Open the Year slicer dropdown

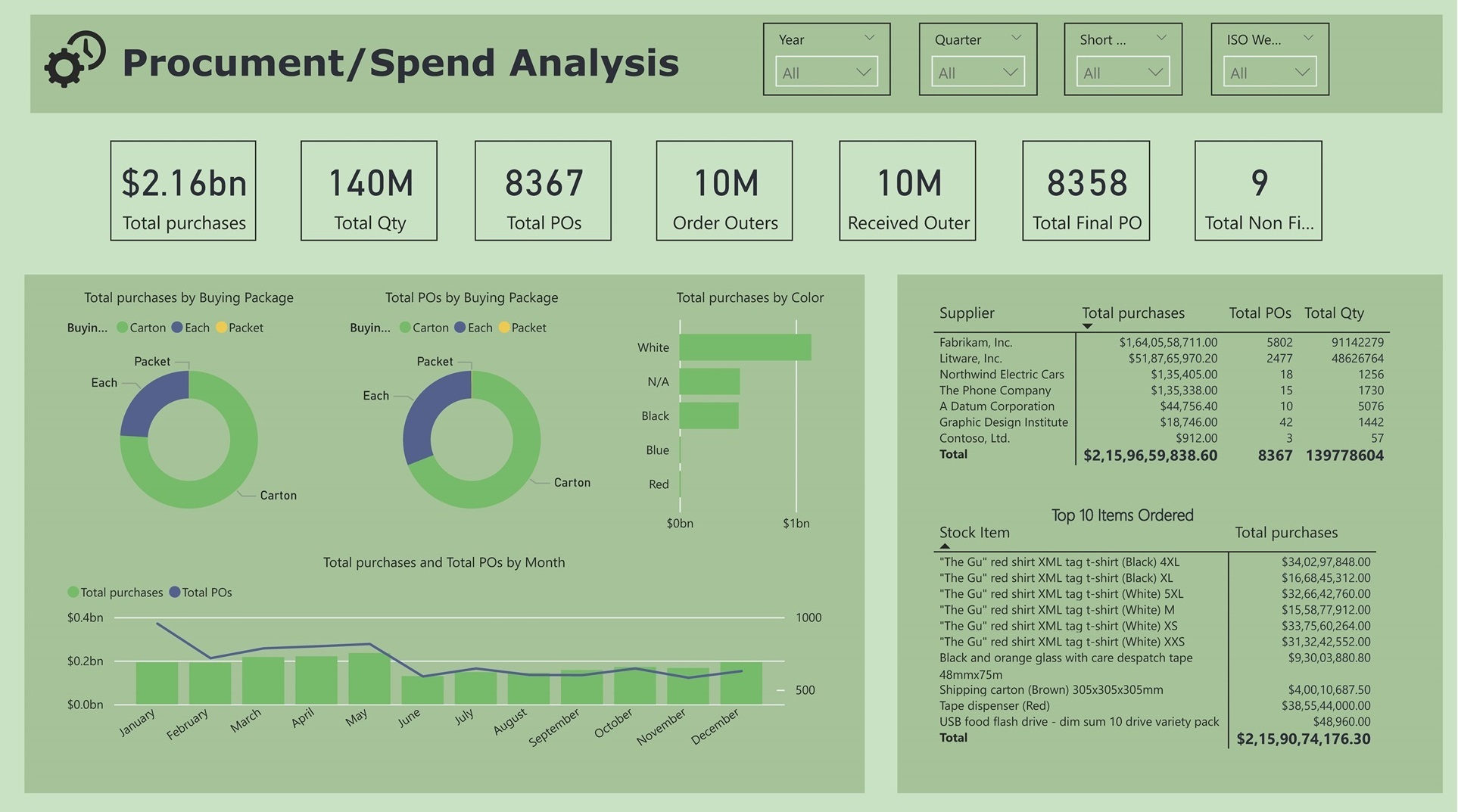(826, 73)
